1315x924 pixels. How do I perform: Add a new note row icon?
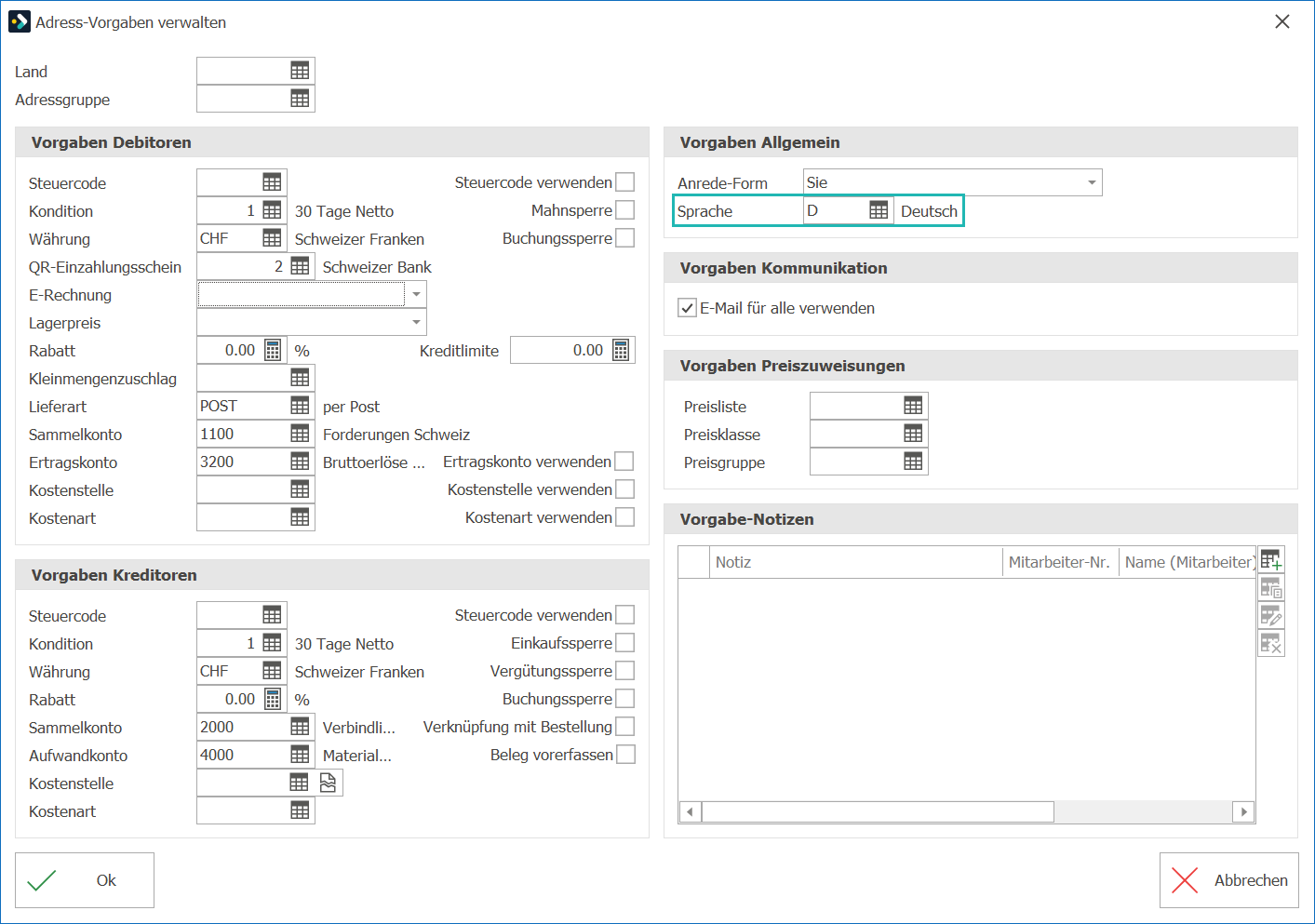point(1271,560)
